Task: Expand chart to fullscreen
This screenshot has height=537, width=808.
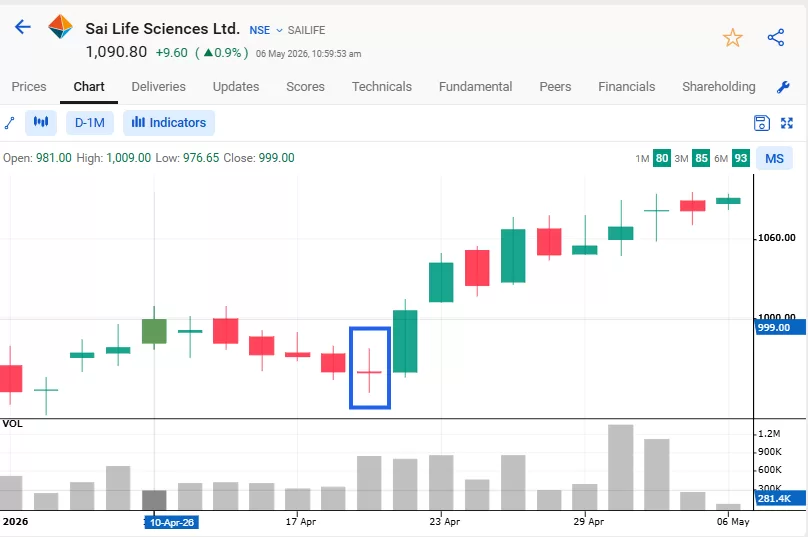Action: tap(787, 123)
